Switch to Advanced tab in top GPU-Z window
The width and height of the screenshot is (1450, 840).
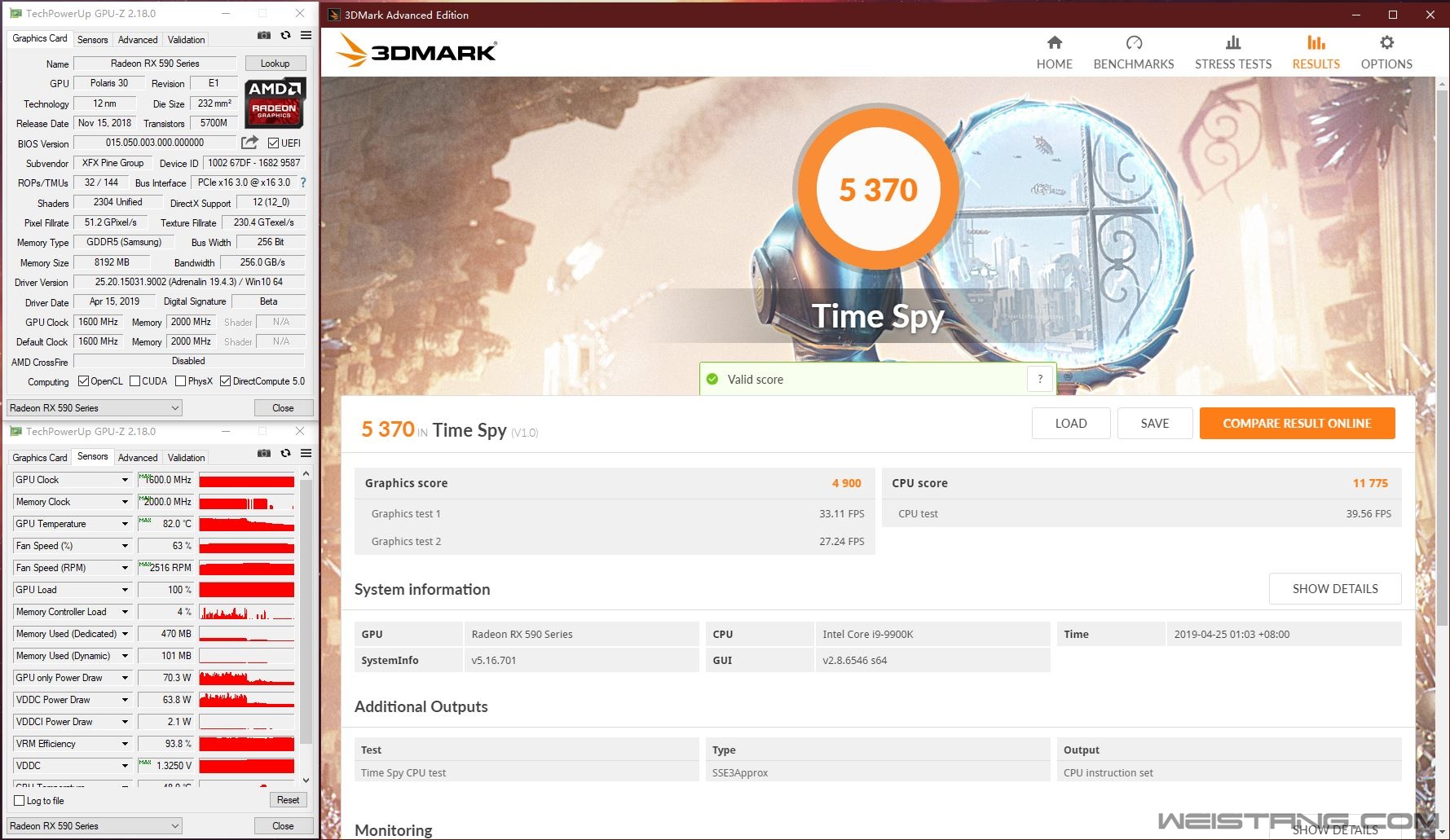pyautogui.click(x=138, y=40)
